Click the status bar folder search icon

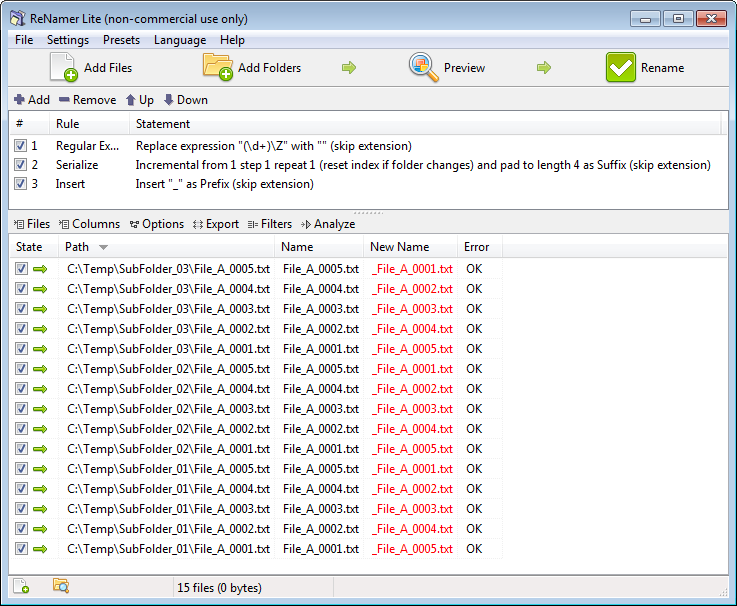(61, 586)
